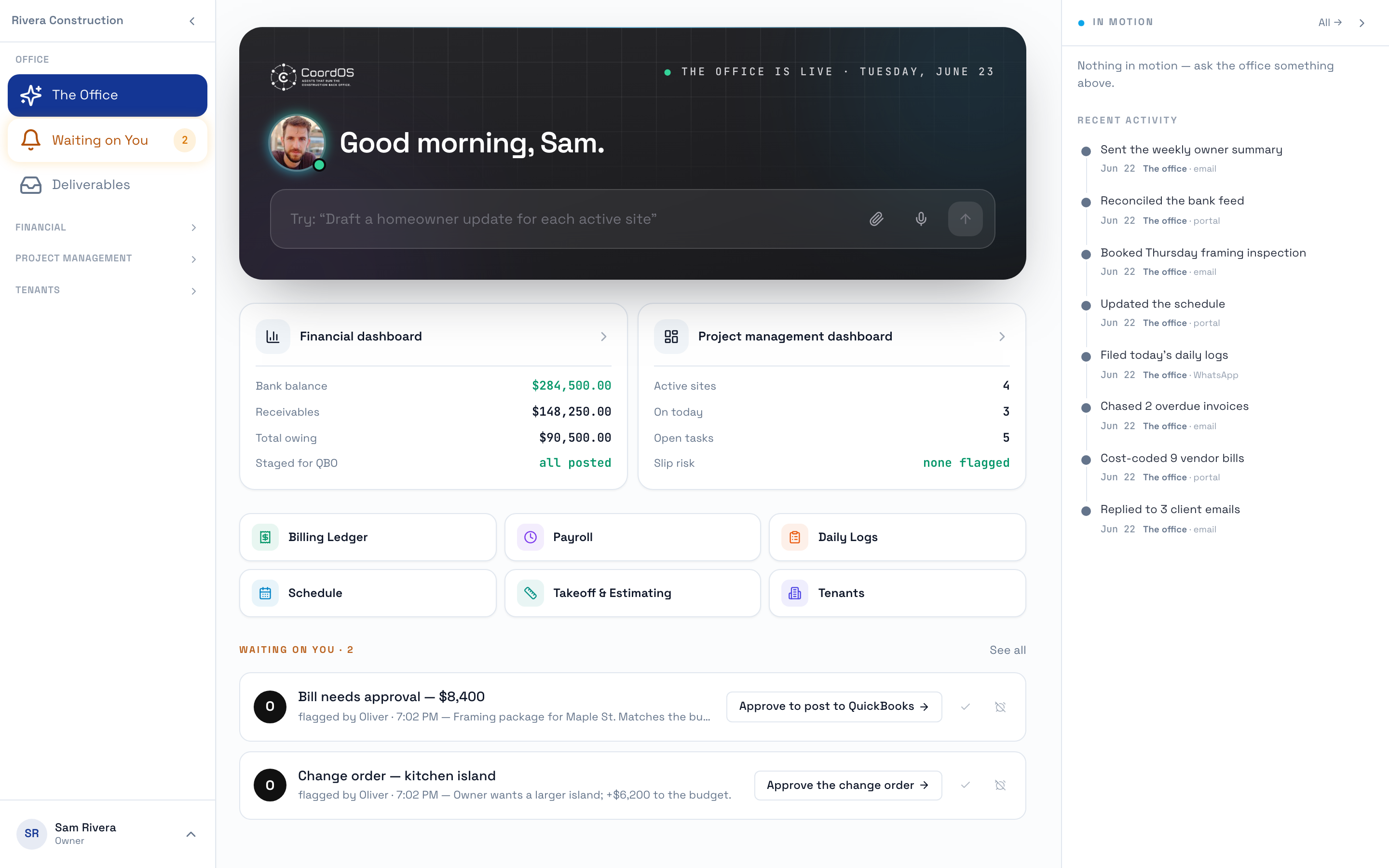The image size is (1389, 868).
Task: Open the Daily Logs card
Action: (x=897, y=537)
